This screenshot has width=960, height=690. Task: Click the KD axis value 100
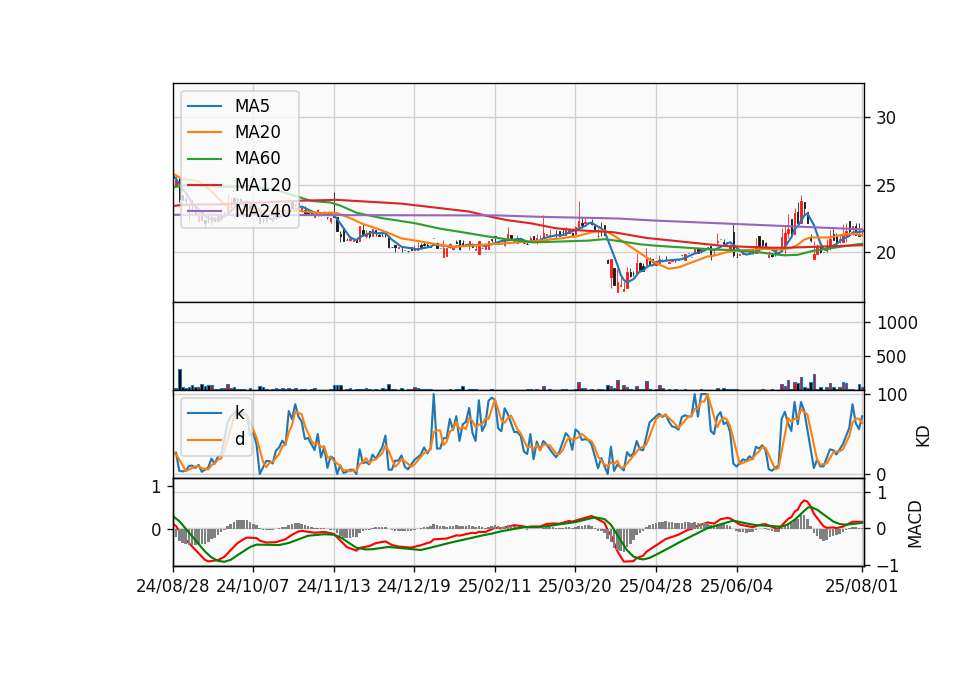point(892,395)
